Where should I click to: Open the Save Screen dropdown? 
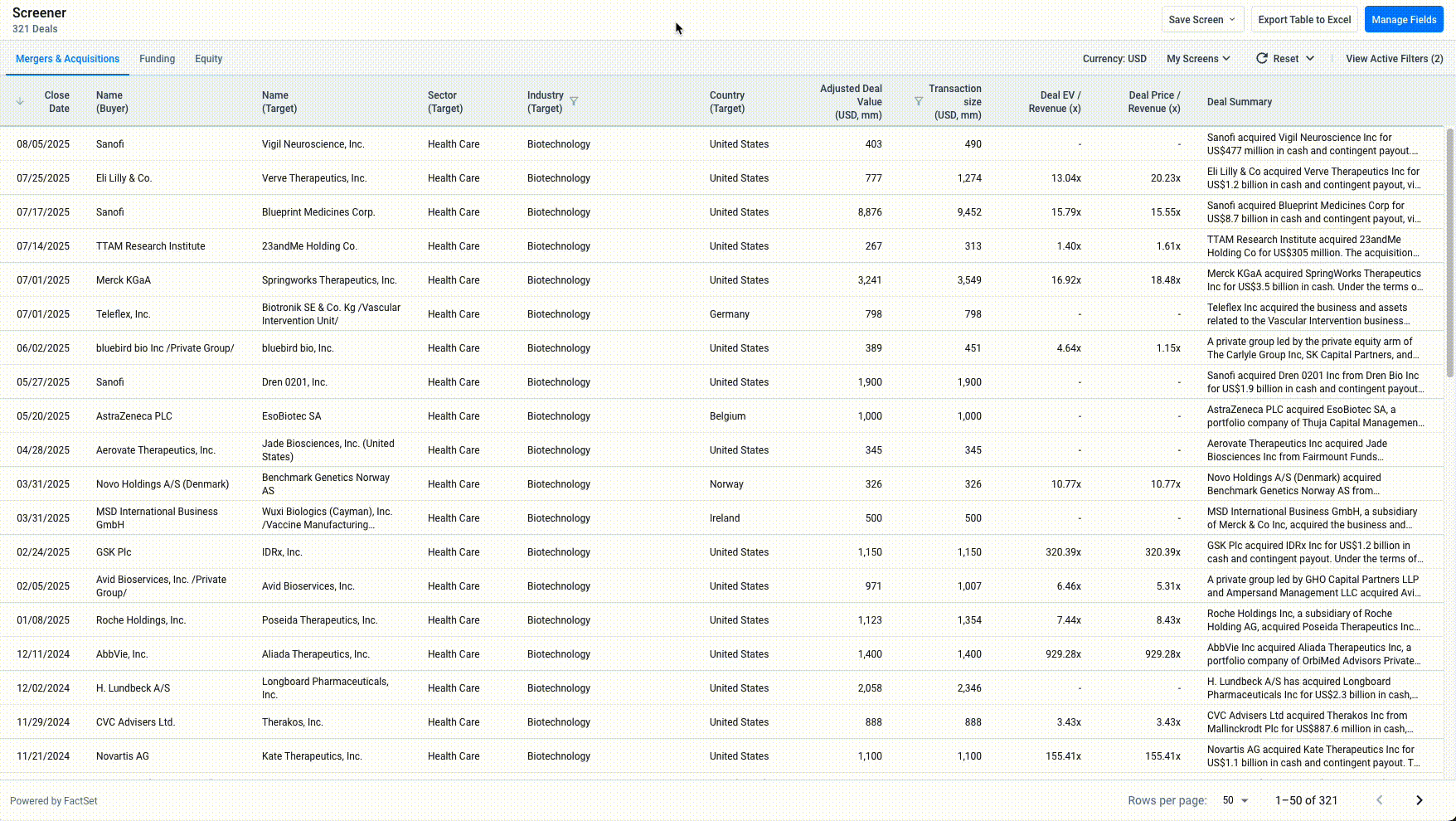(1201, 20)
